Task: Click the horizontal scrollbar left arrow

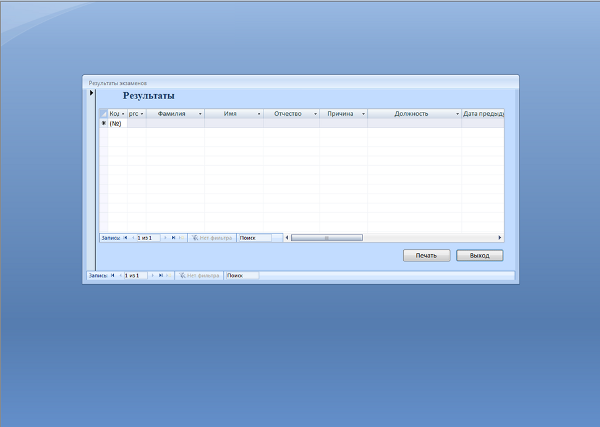Action: pyautogui.click(x=287, y=238)
